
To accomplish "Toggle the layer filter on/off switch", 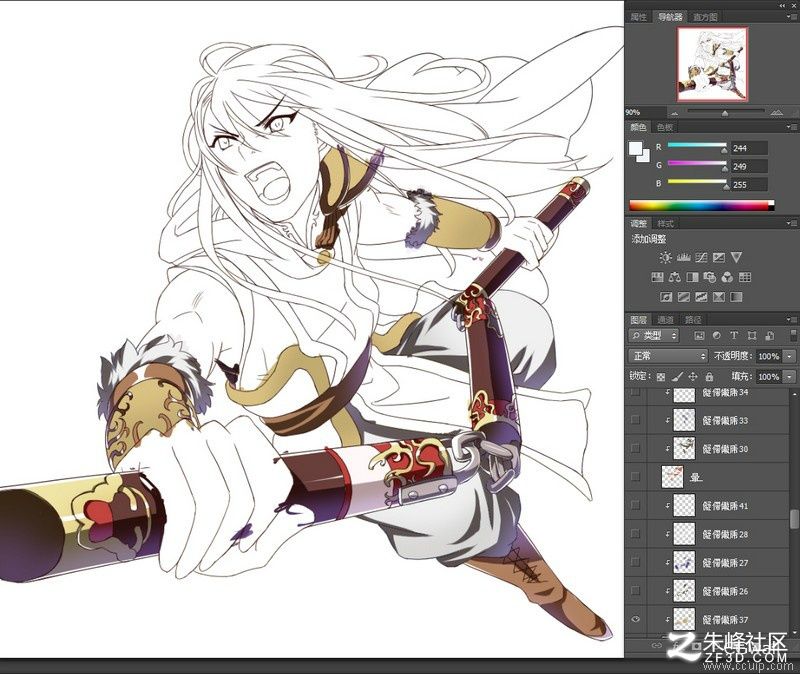I will 793,335.
